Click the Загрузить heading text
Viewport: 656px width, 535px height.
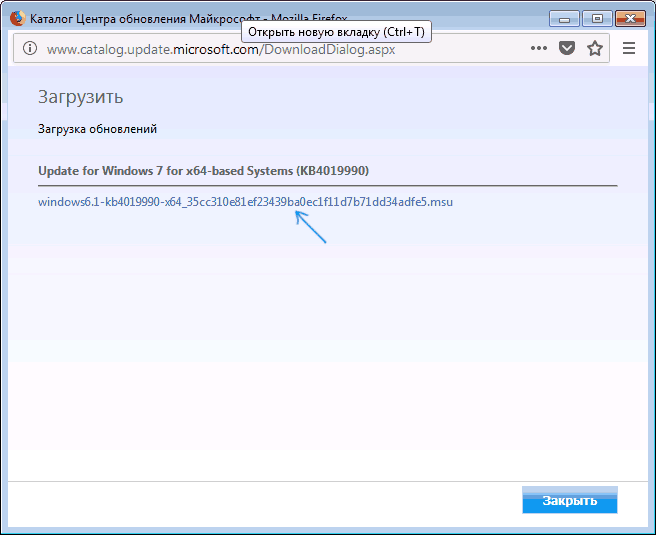[80, 97]
